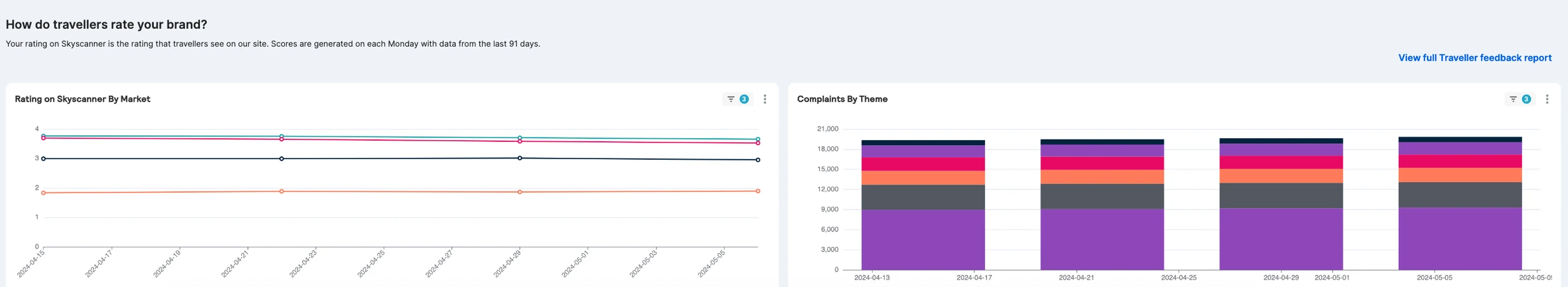This screenshot has height=287, width=1568.
Task: Click filter count badge on Rating By Market chart
Action: (x=744, y=99)
